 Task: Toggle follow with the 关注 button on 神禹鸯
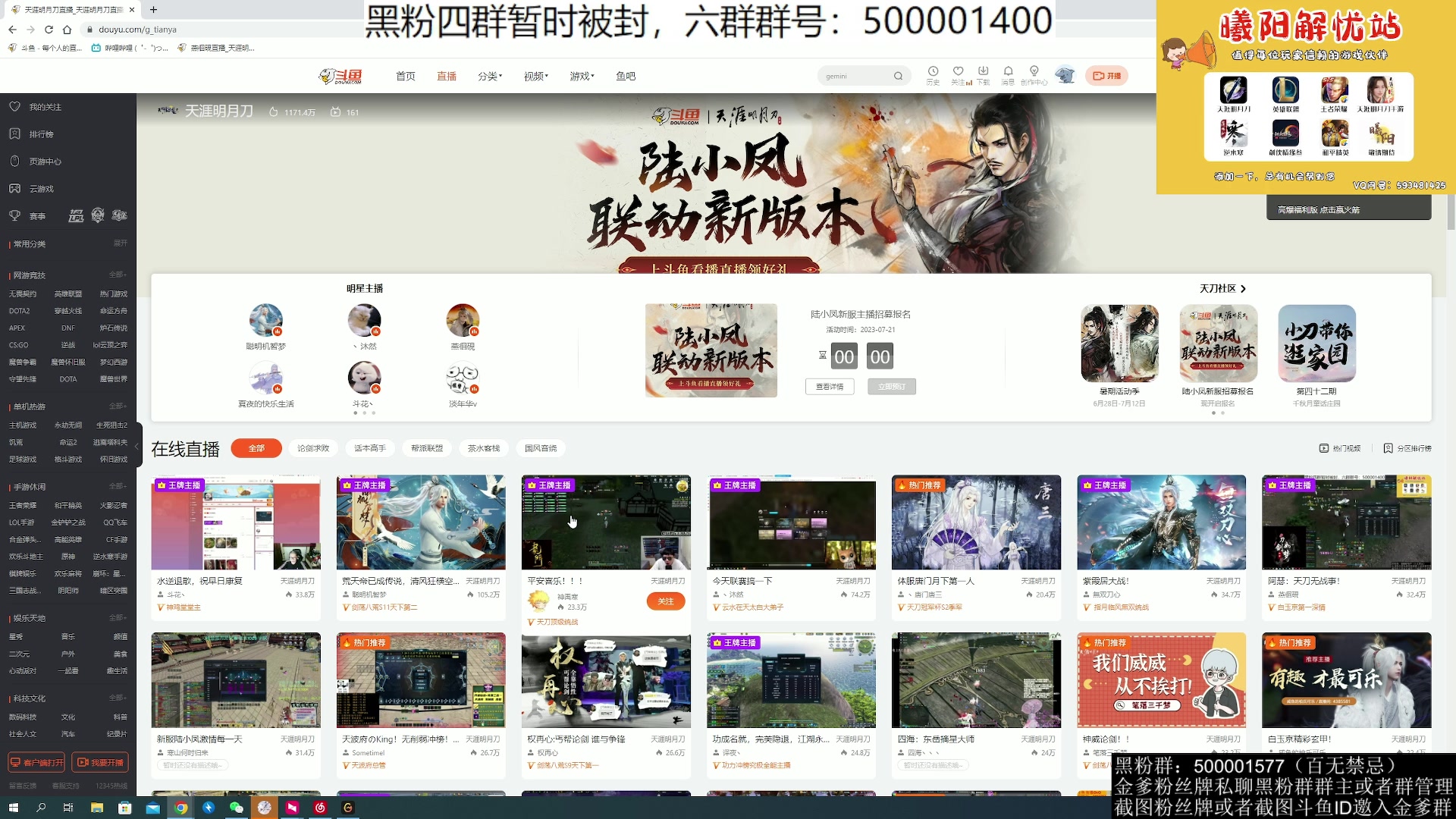coord(665,601)
